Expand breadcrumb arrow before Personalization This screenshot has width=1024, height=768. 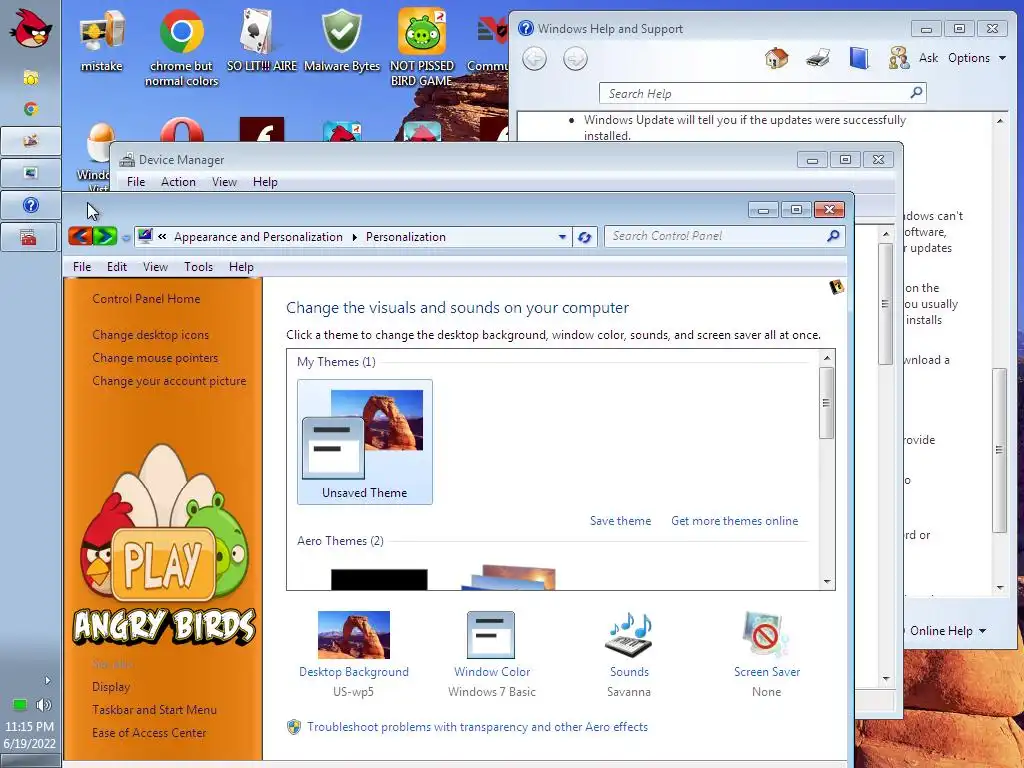pyautogui.click(x=355, y=237)
